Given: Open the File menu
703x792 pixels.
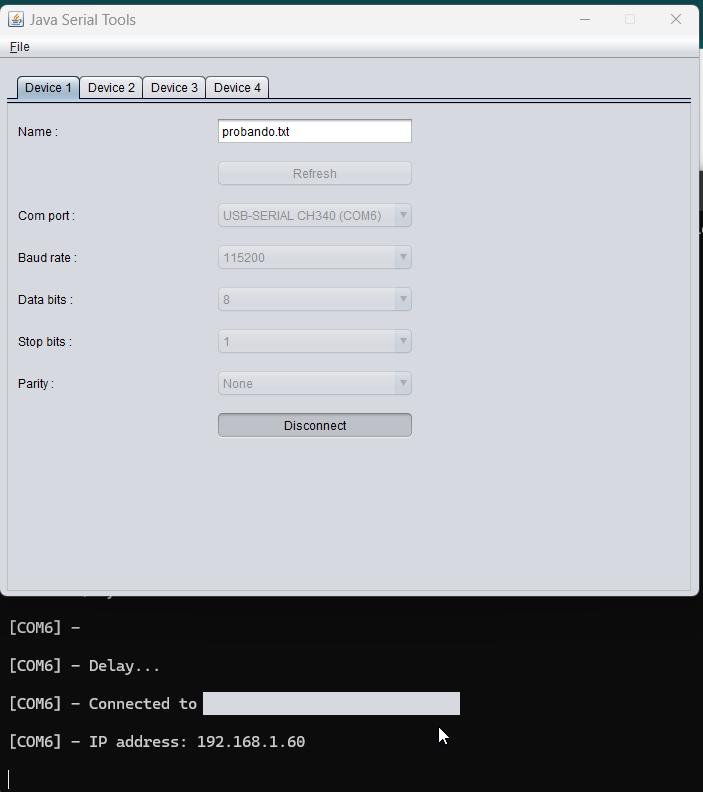Looking at the screenshot, I should (x=20, y=47).
